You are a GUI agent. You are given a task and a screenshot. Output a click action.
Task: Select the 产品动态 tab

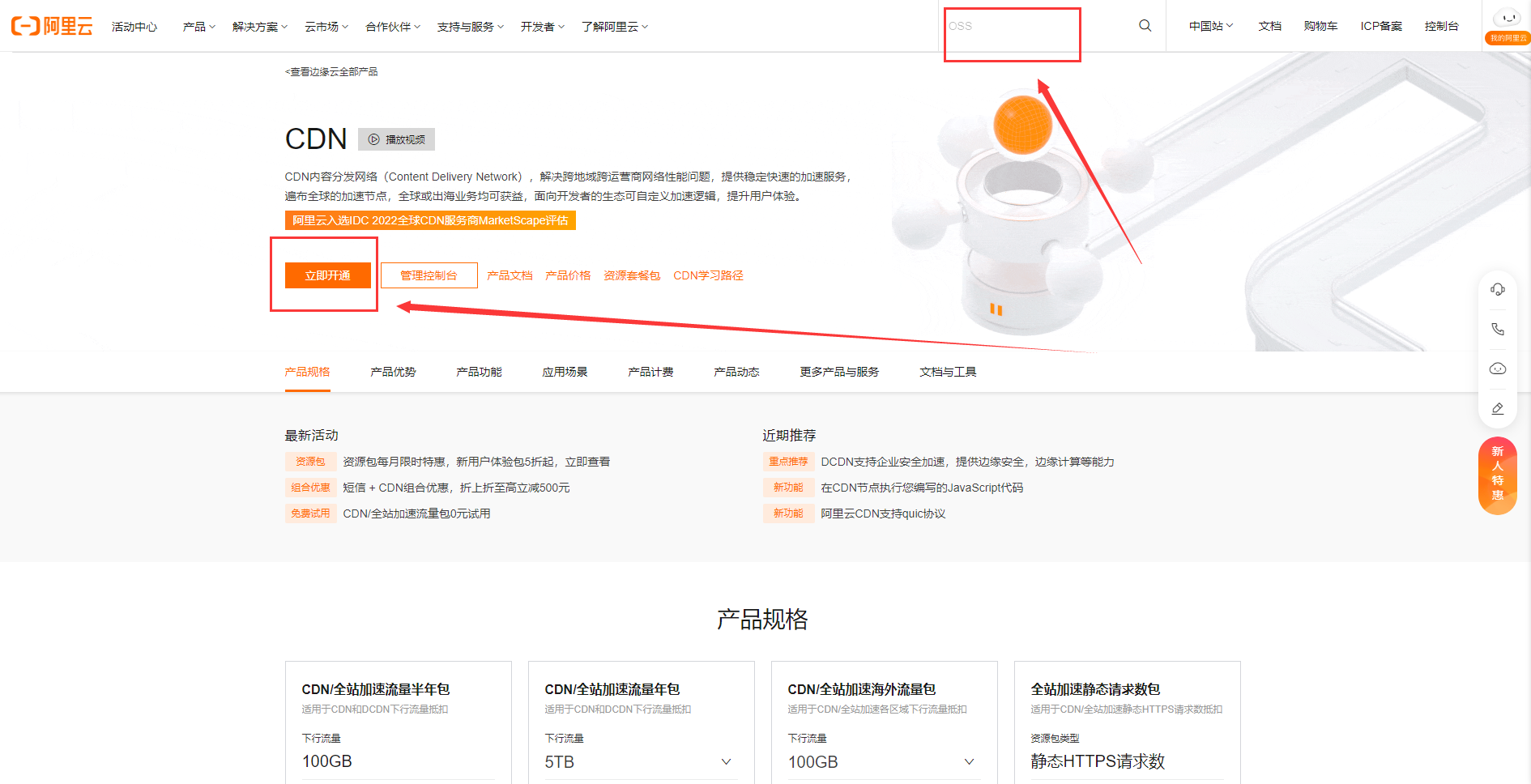pyautogui.click(x=736, y=372)
